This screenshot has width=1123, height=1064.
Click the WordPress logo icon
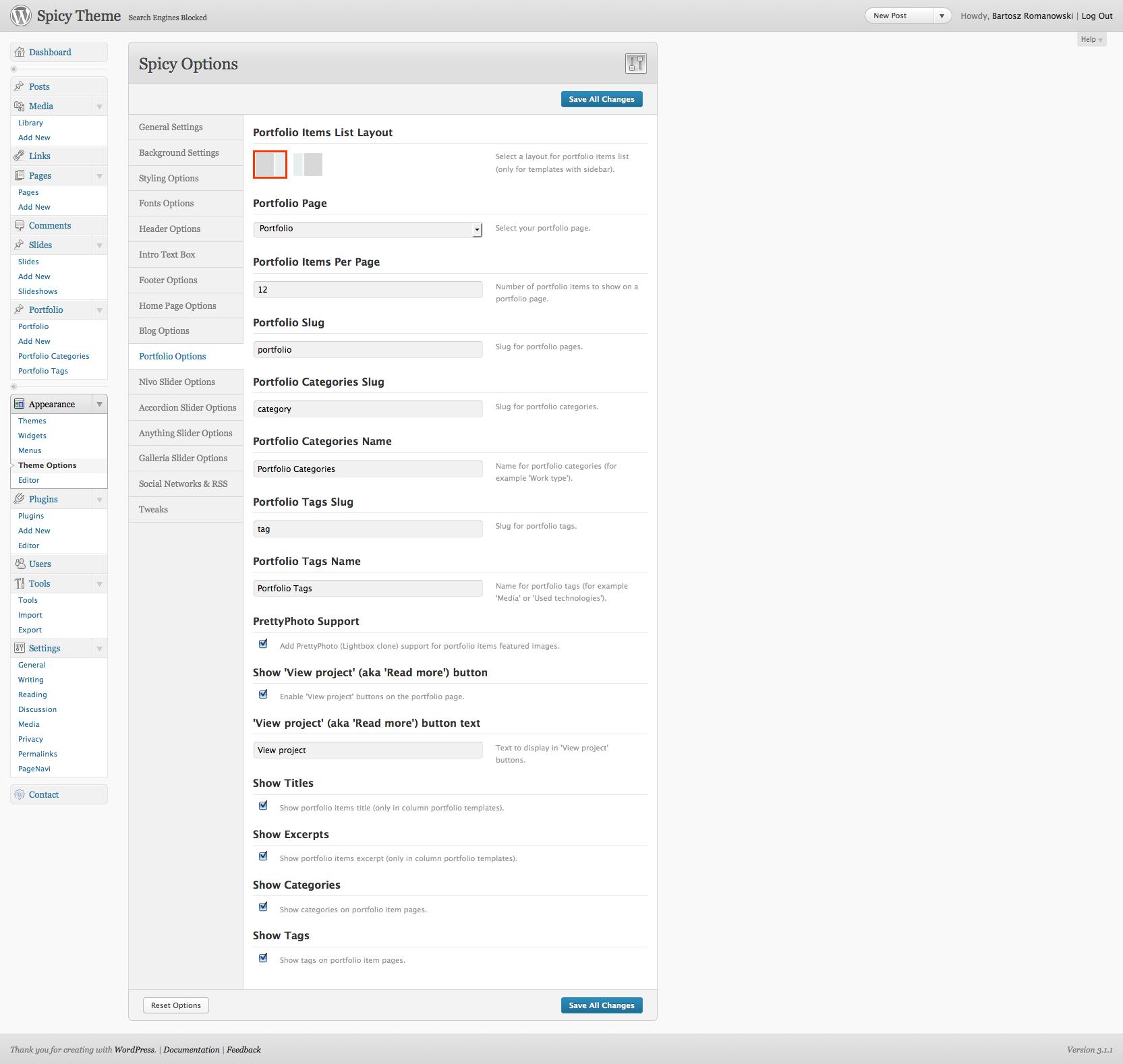click(x=21, y=16)
